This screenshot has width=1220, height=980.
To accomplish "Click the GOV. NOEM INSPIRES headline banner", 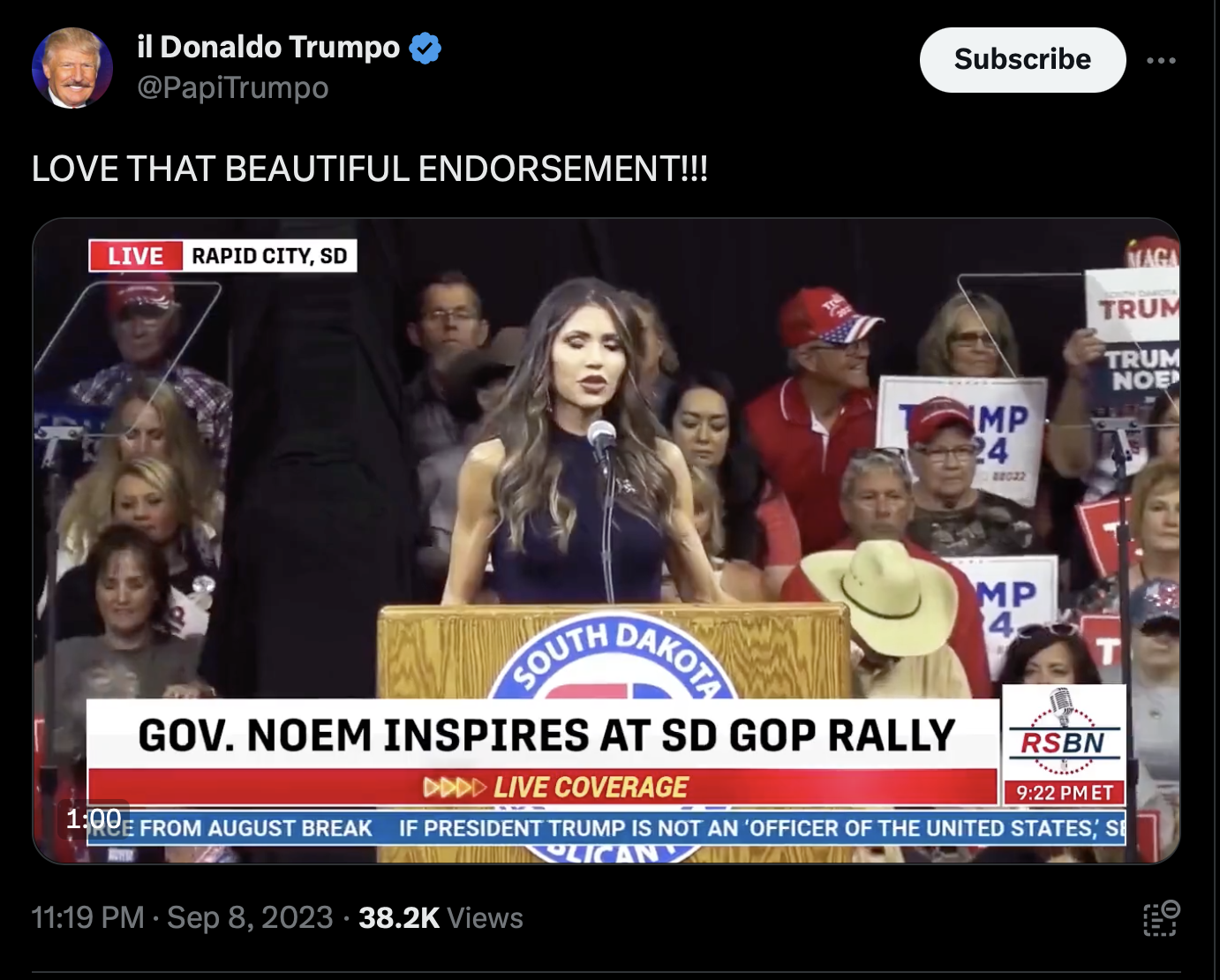I will [544, 735].
